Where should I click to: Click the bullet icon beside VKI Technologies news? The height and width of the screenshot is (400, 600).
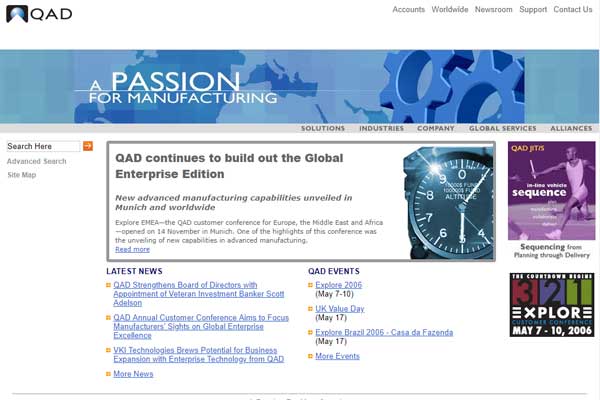(108, 350)
